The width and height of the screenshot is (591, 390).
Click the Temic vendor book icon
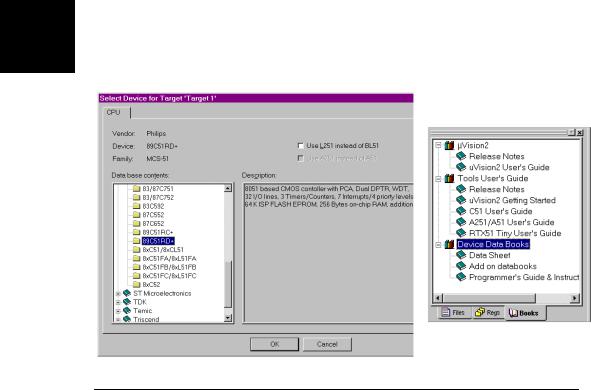pos(127,310)
